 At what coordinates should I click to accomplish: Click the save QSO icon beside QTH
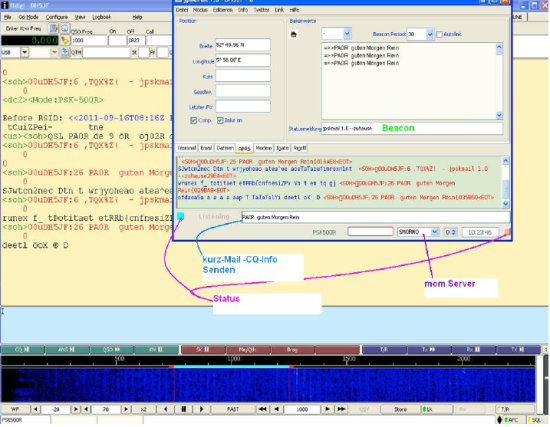pos(65,52)
